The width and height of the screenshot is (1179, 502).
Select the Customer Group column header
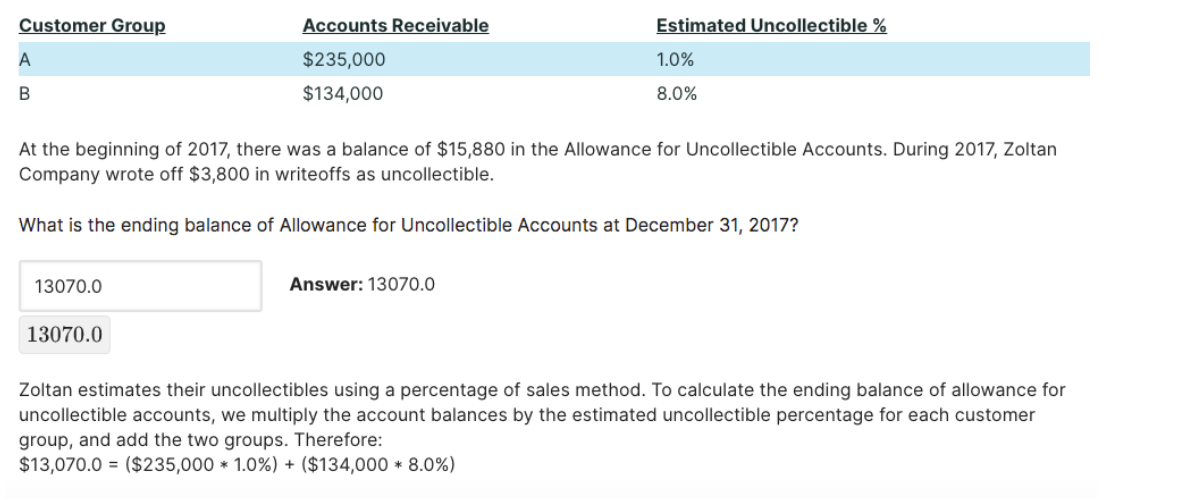tap(92, 26)
